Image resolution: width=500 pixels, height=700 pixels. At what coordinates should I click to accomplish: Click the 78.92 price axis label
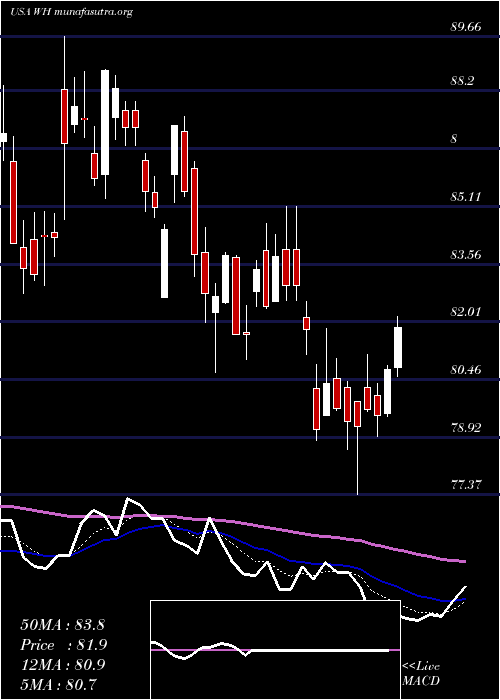coord(466,428)
